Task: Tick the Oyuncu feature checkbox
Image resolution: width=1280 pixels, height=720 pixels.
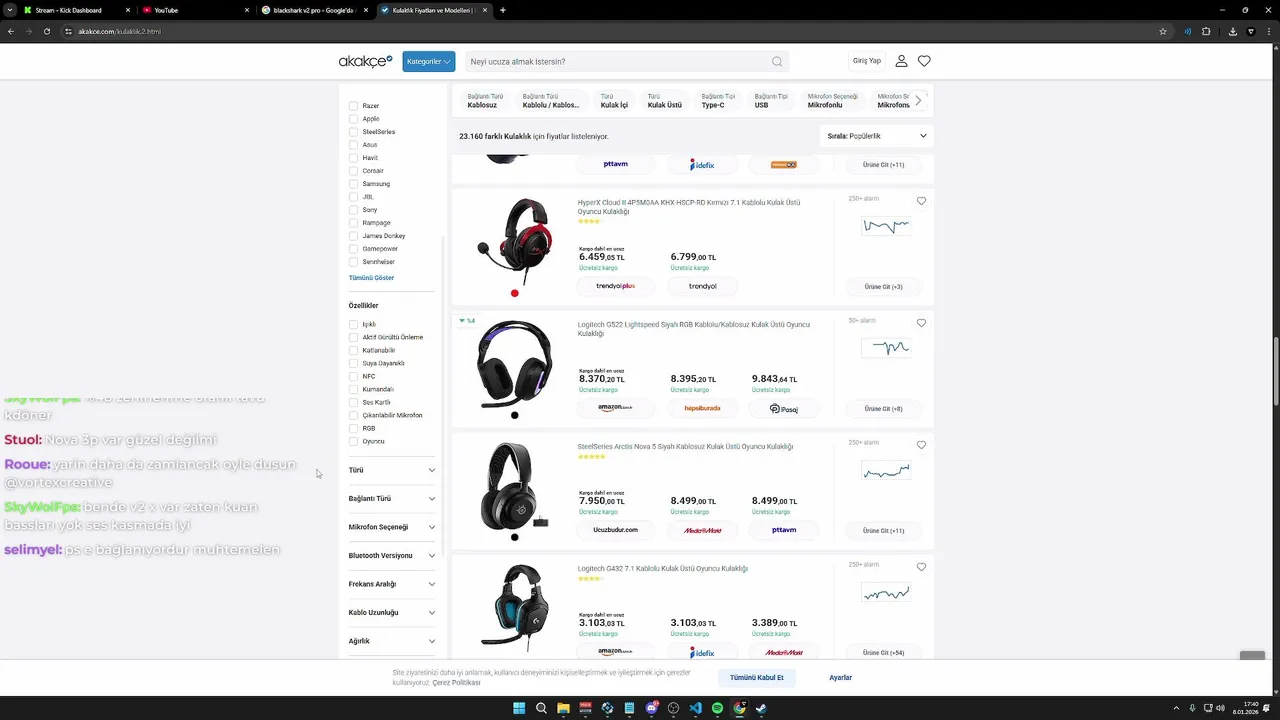Action: click(x=353, y=441)
